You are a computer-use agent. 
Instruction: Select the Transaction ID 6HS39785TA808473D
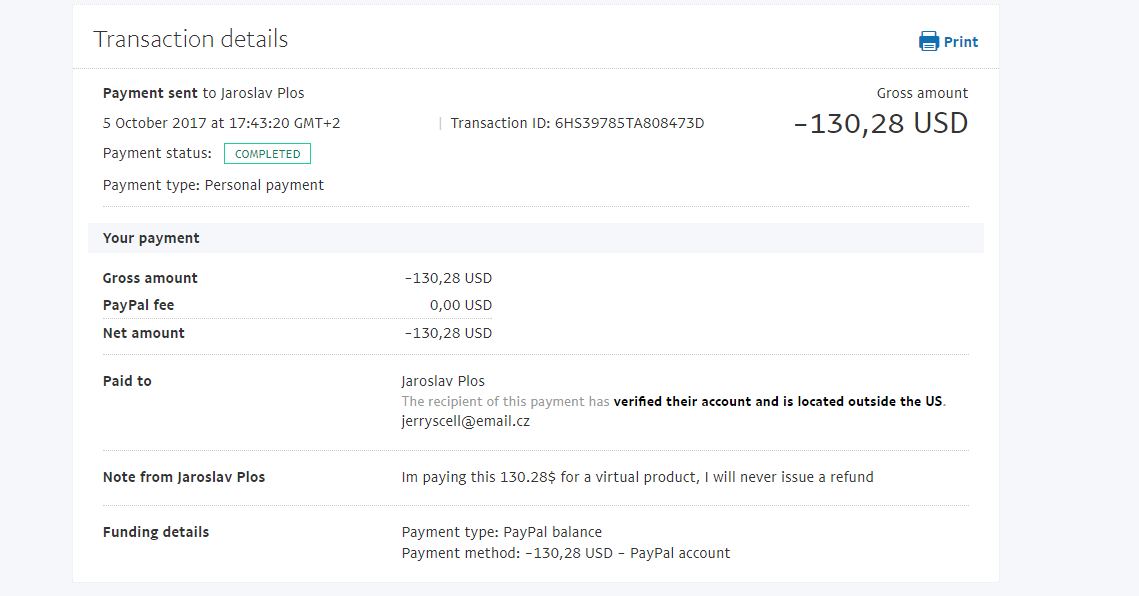[629, 123]
